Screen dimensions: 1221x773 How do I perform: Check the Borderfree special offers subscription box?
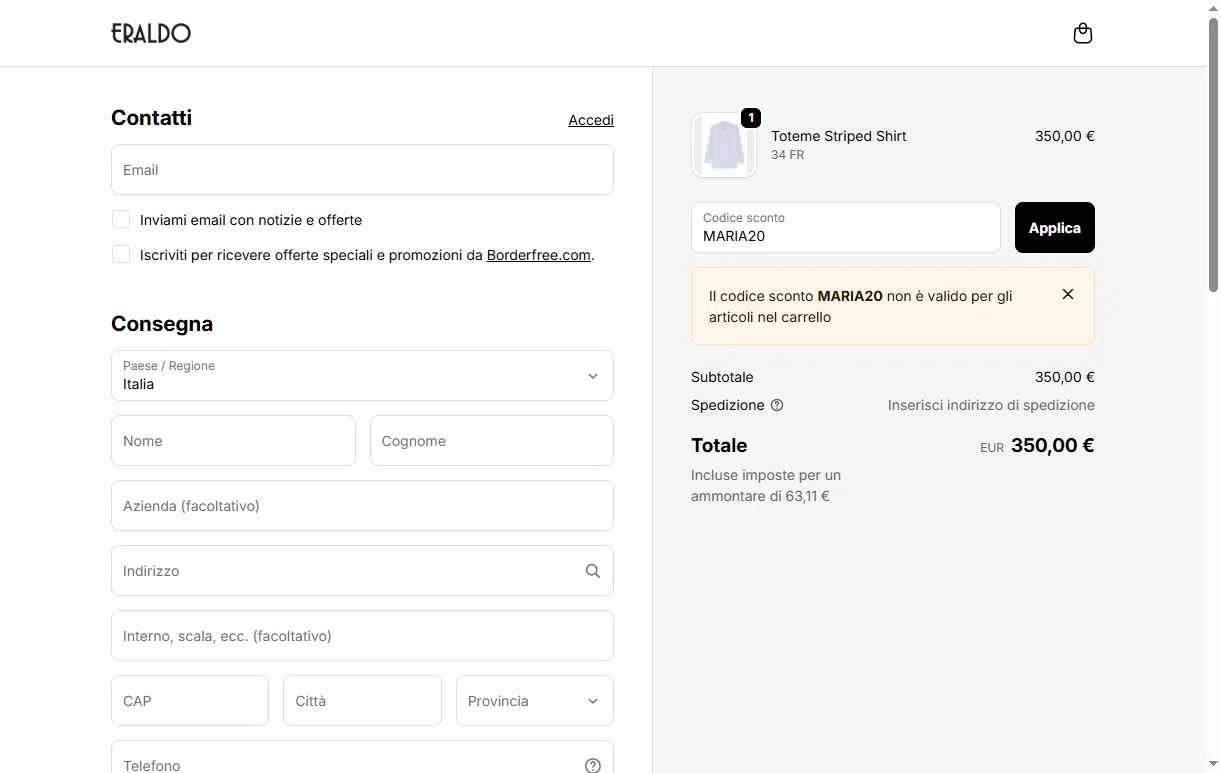pyautogui.click(x=121, y=254)
